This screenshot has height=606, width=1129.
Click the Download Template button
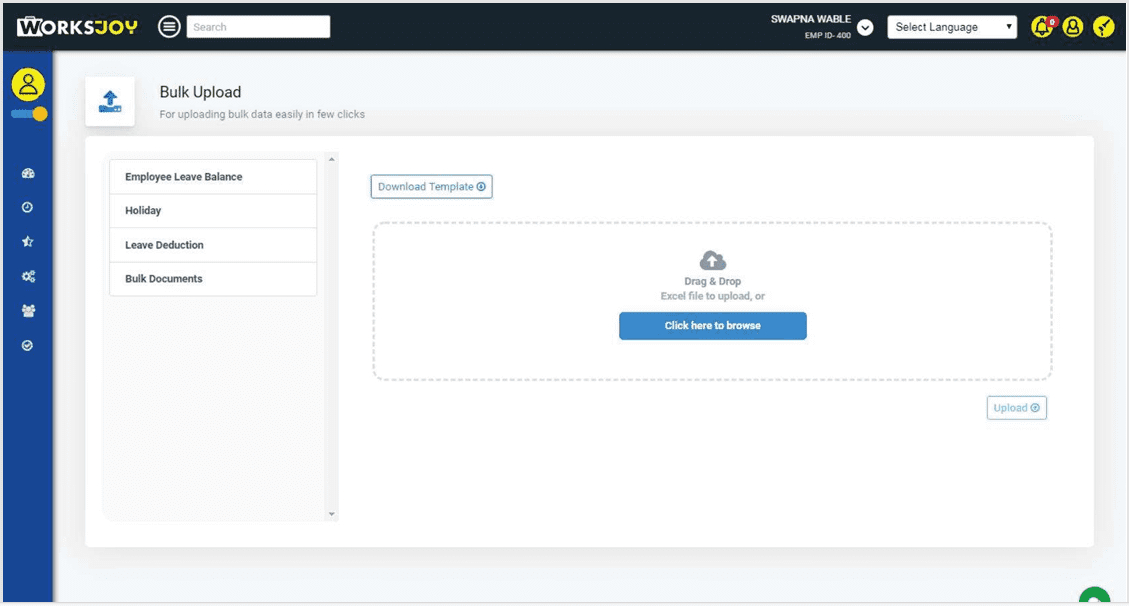(x=431, y=187)
